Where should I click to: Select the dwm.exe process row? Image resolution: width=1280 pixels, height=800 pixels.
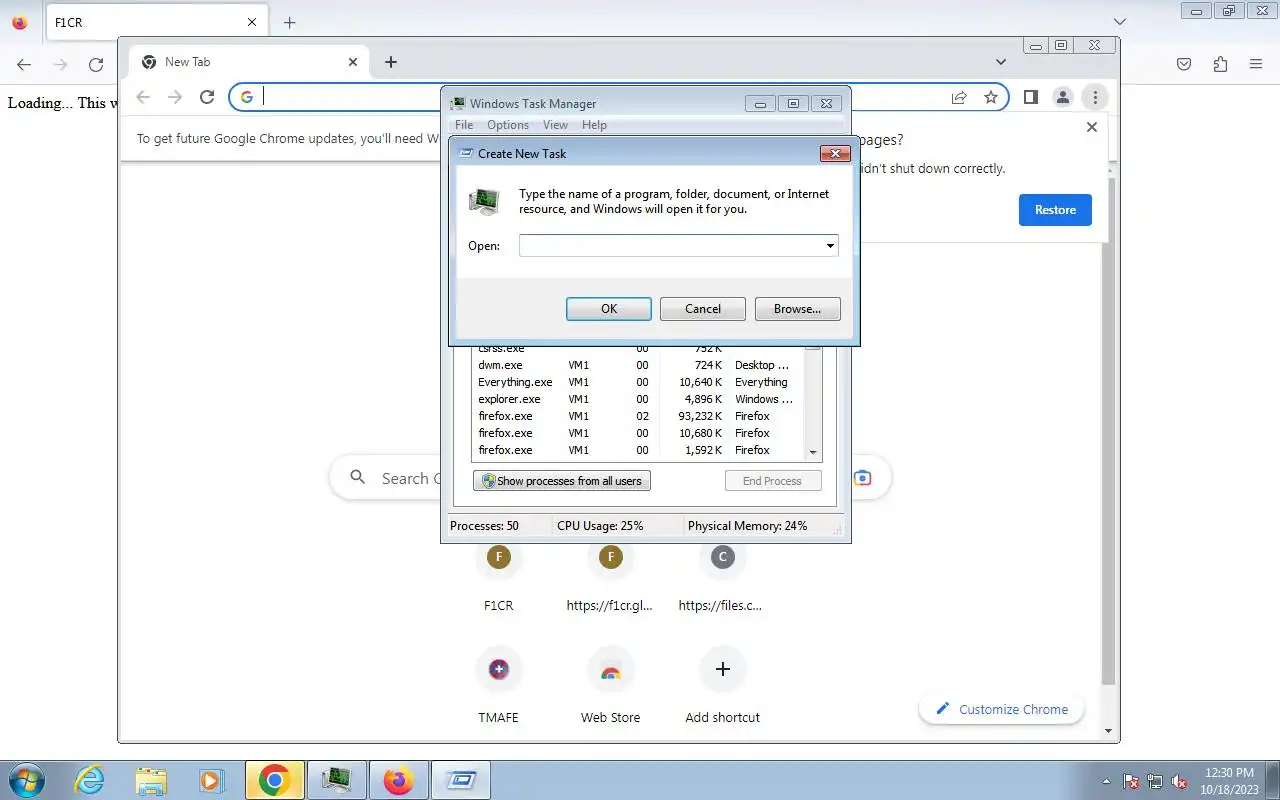[639, 366]
